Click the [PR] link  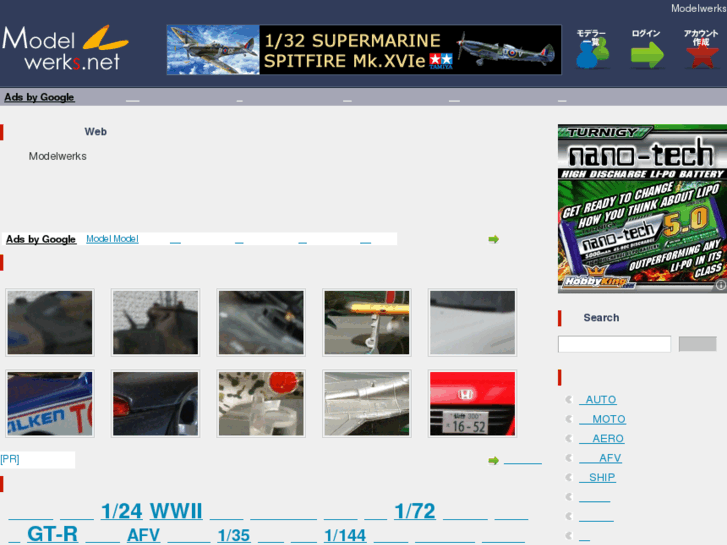click(10, 459)
